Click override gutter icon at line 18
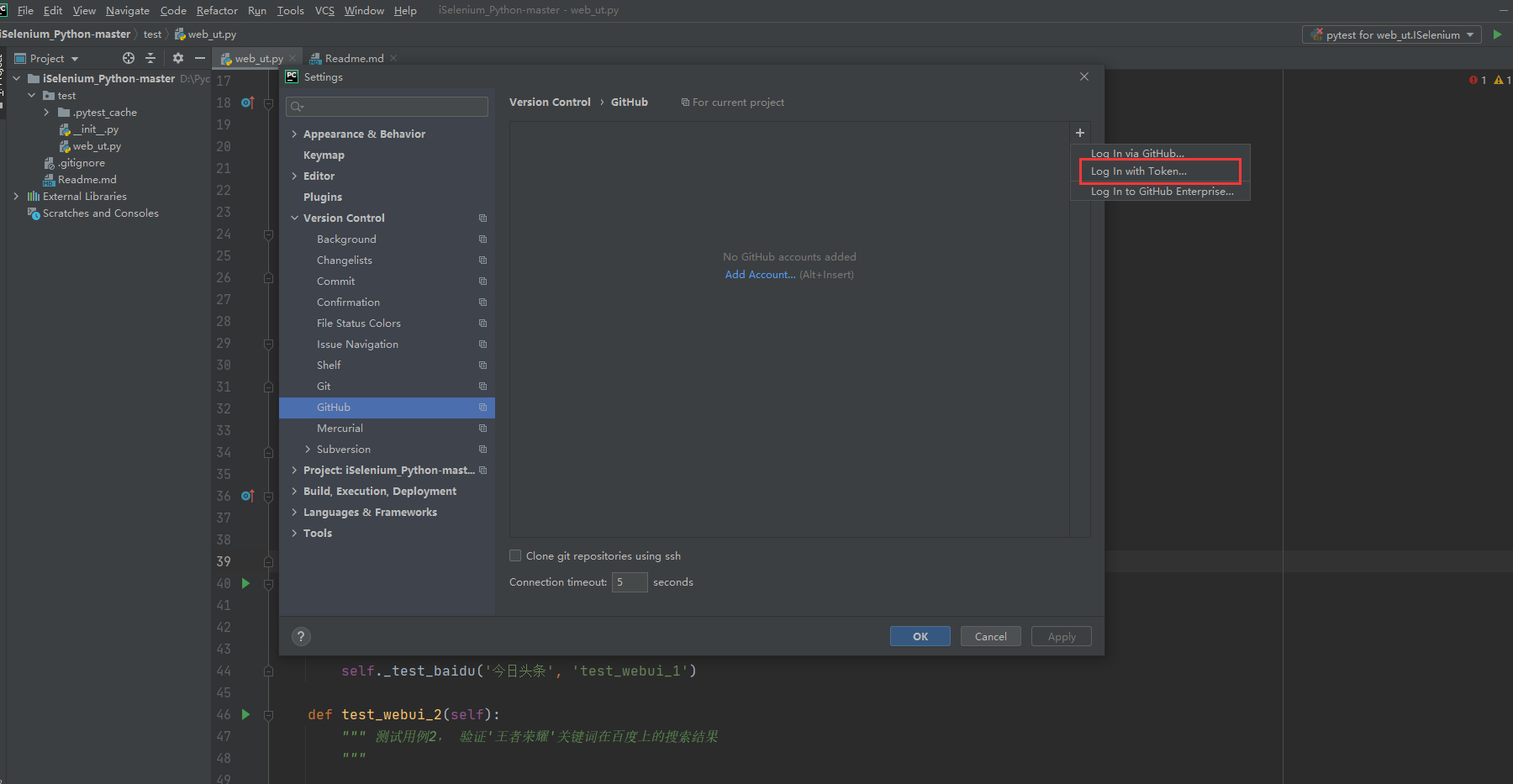Image resolution: width=1513 pixels, height=784 pixels. tap(247, 103)
